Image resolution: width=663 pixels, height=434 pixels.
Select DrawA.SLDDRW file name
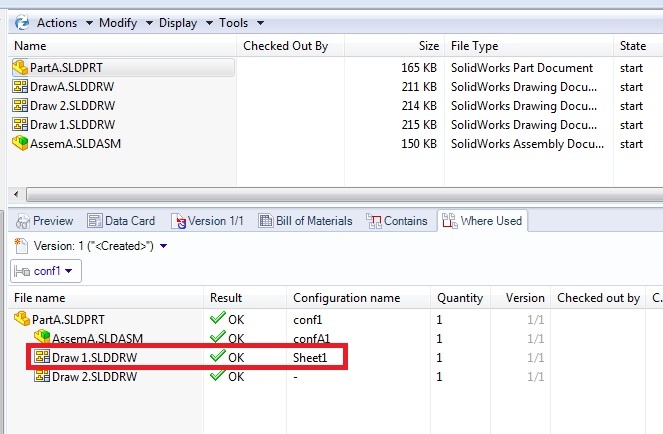72,87
